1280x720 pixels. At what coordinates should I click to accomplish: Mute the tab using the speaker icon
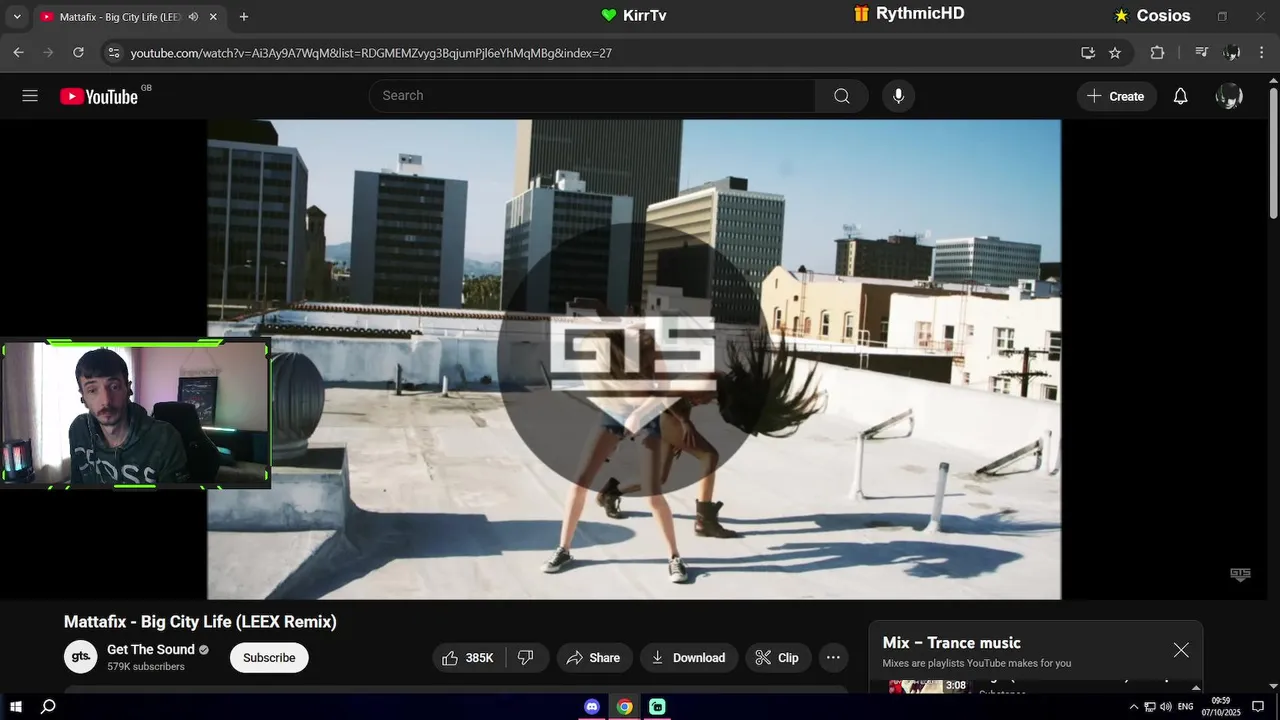[193, 17]
